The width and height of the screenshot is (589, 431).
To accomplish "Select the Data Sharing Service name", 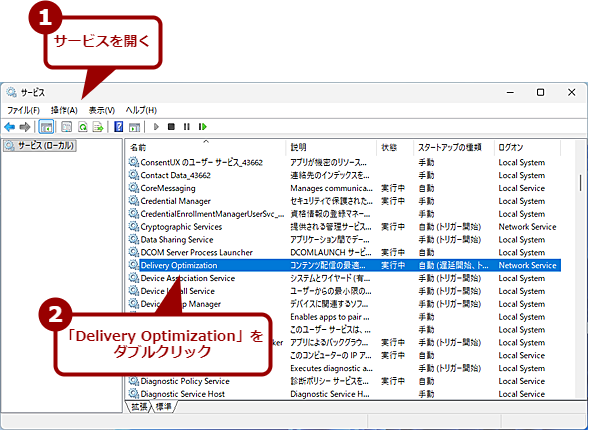I will pos(177,239).
